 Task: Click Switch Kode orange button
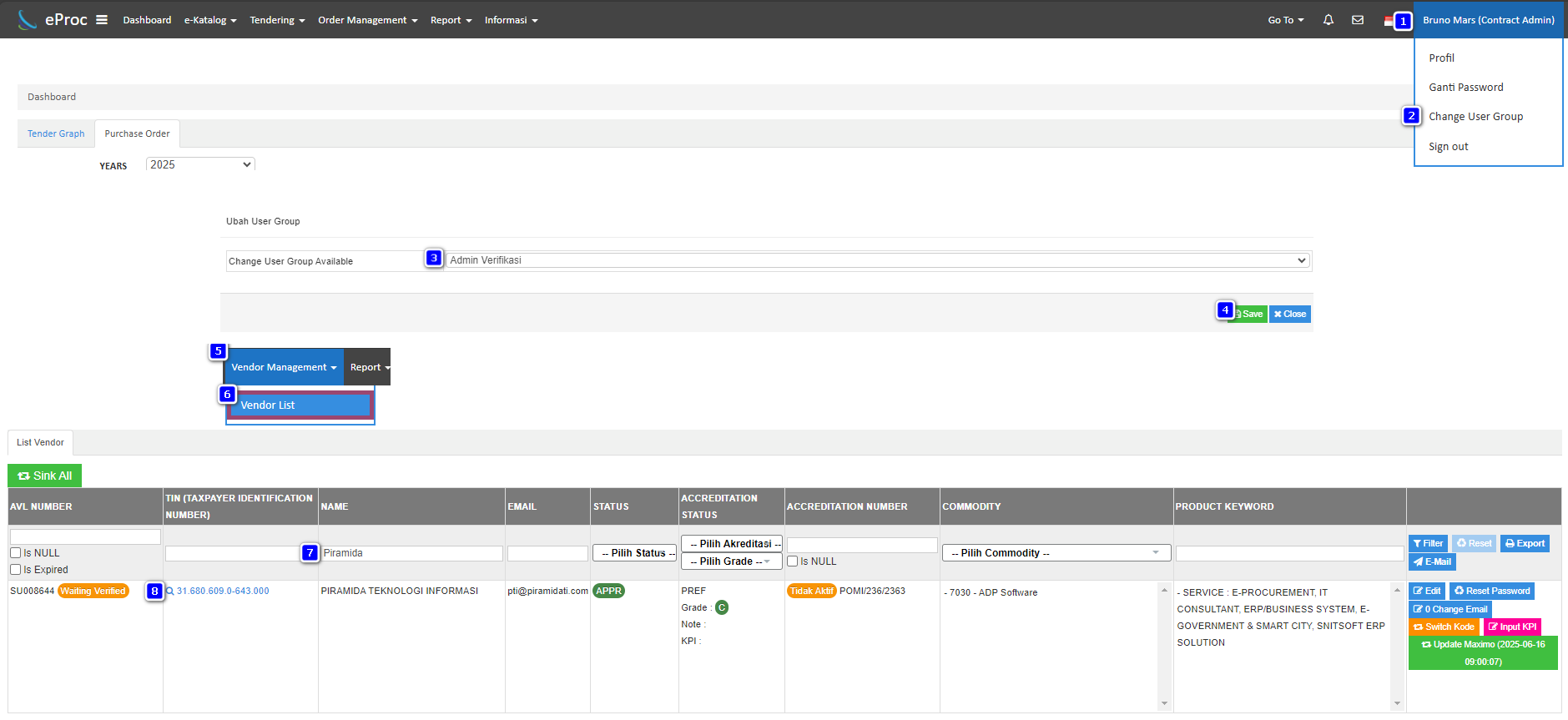click(x=1444, y=627)
